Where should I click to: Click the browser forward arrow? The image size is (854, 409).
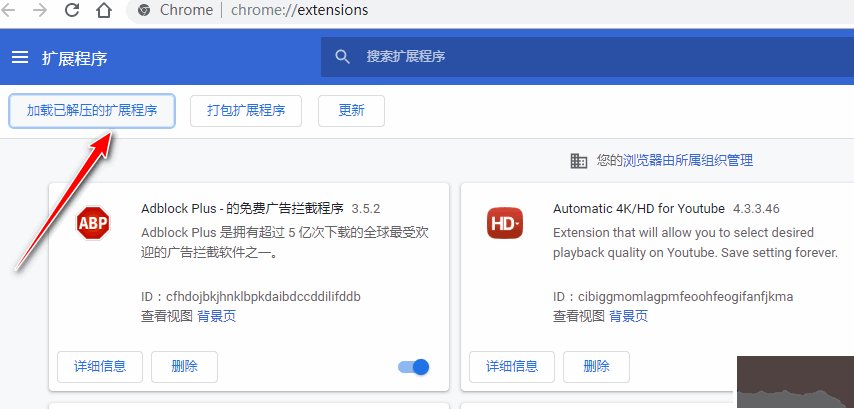click(x=40, y=10)
